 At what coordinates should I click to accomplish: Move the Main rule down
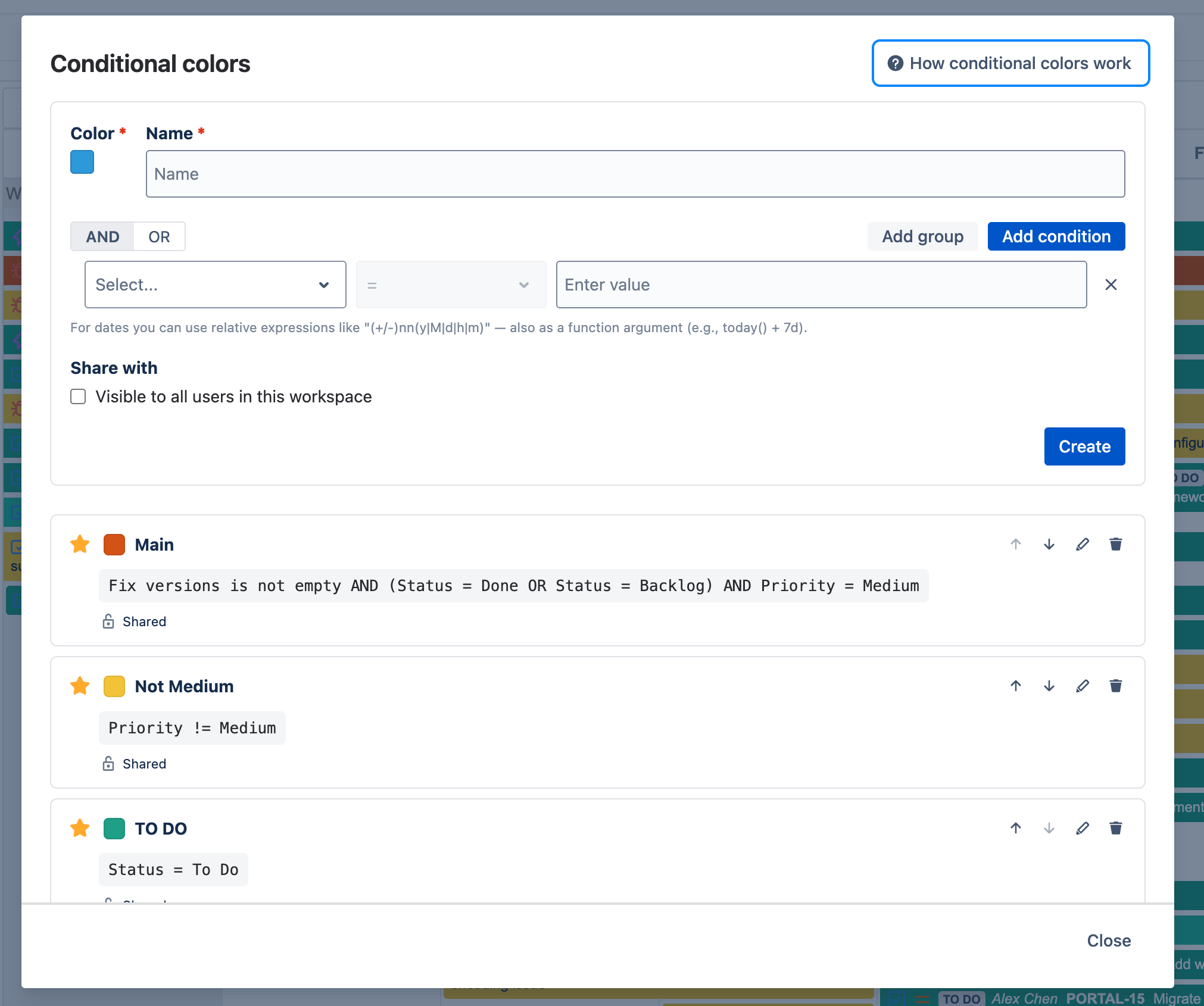coord(1049,544)
